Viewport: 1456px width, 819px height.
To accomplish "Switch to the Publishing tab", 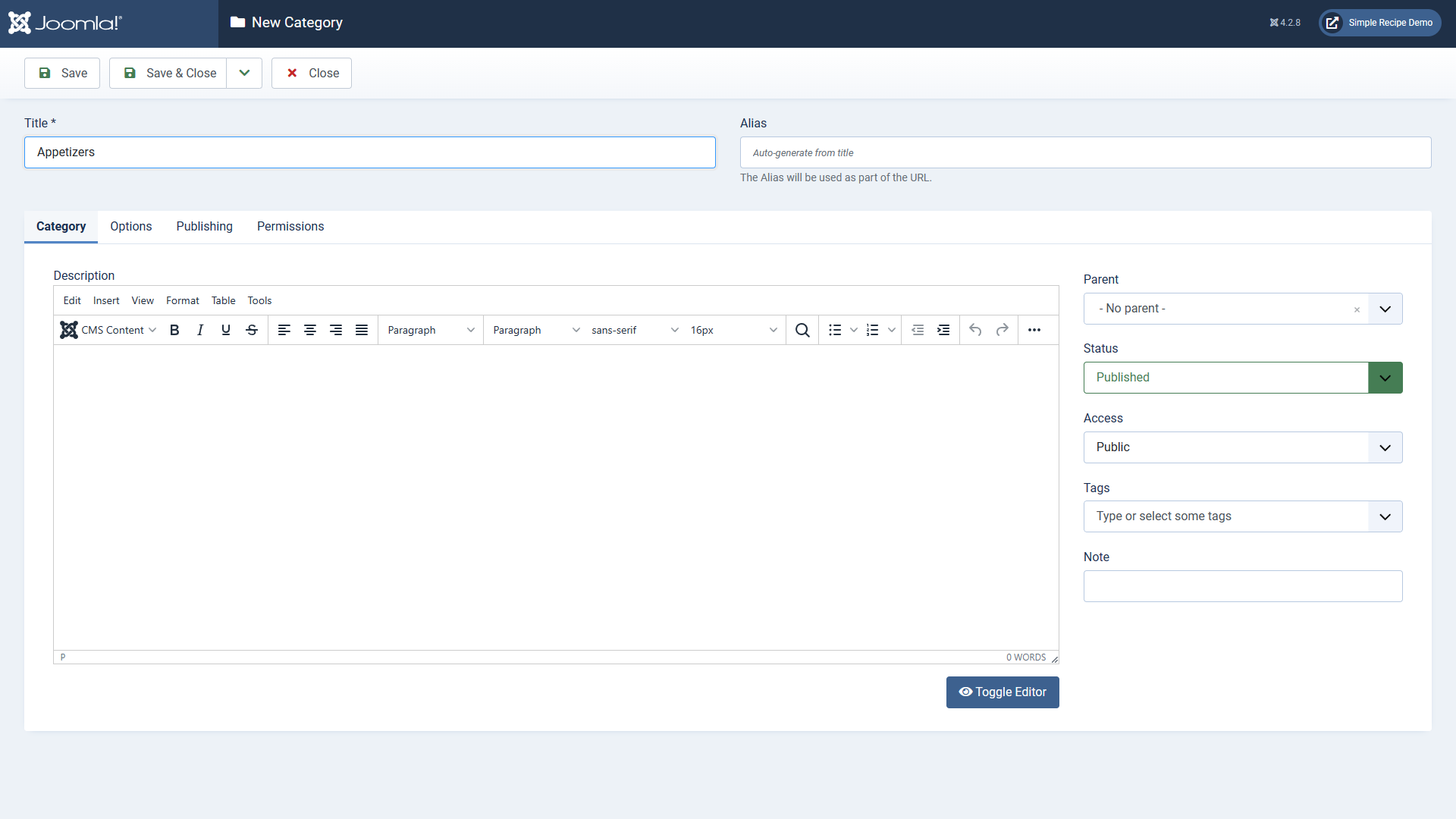I will pos(204,227).
